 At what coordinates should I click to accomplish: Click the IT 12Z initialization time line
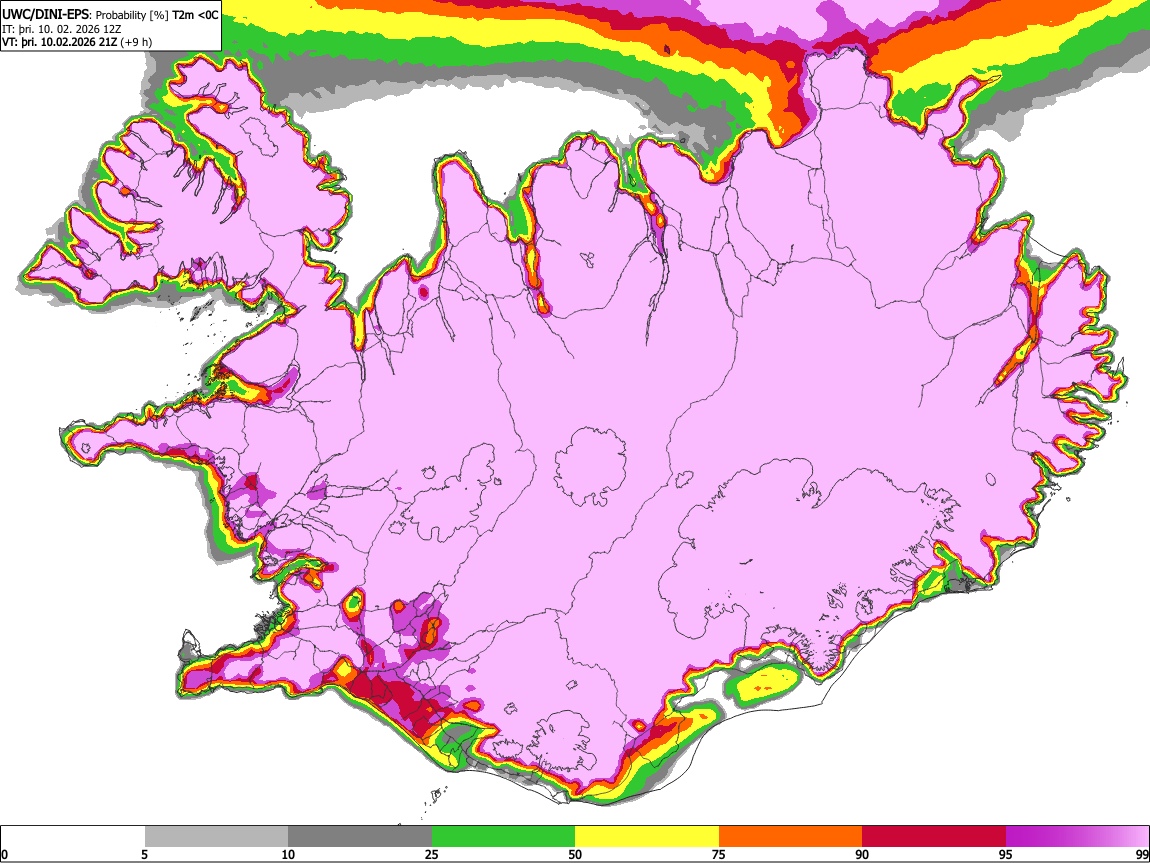62,29
